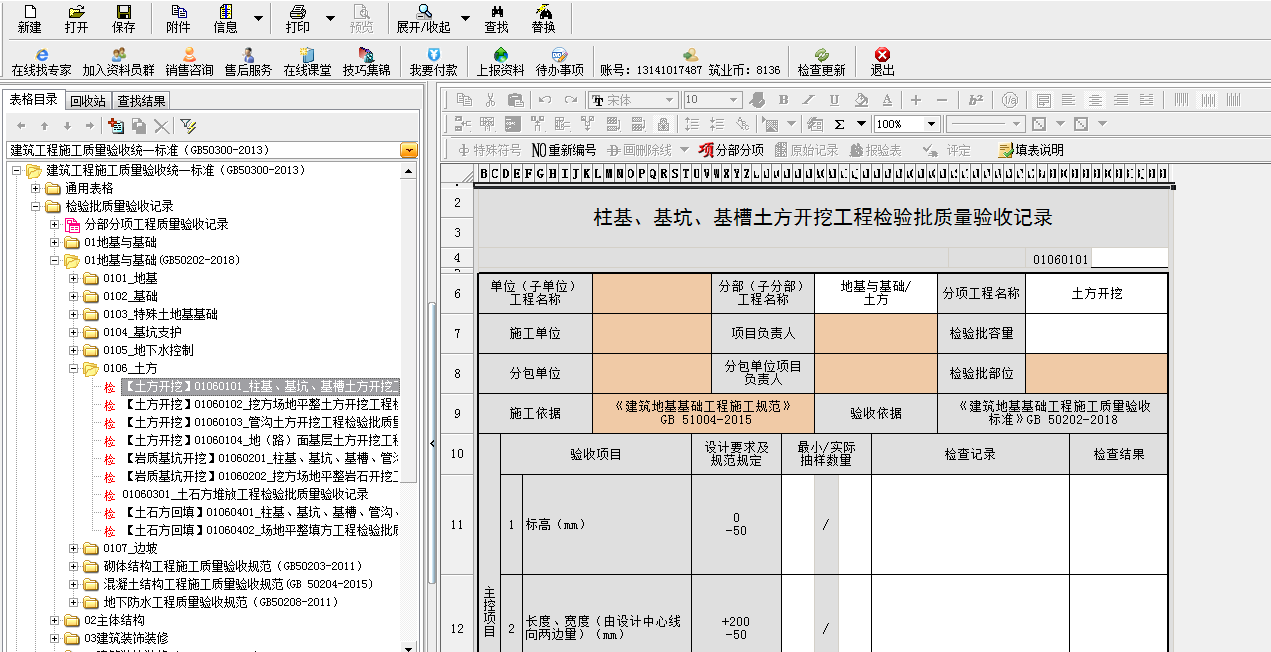
Task: Click the 检验批容量 empty input cell
Action: pos(1096,333)
